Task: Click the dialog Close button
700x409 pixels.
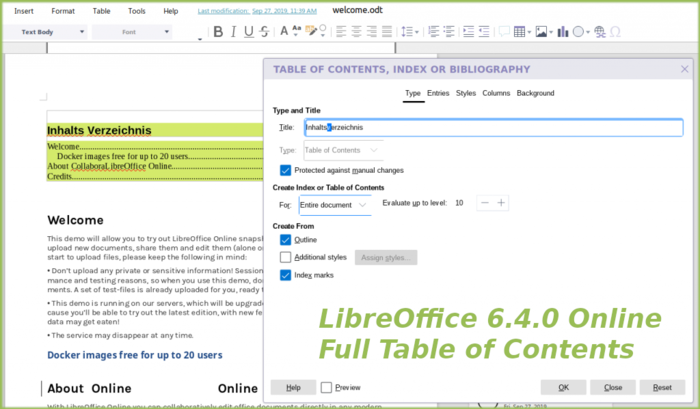Action: point(613,388)
